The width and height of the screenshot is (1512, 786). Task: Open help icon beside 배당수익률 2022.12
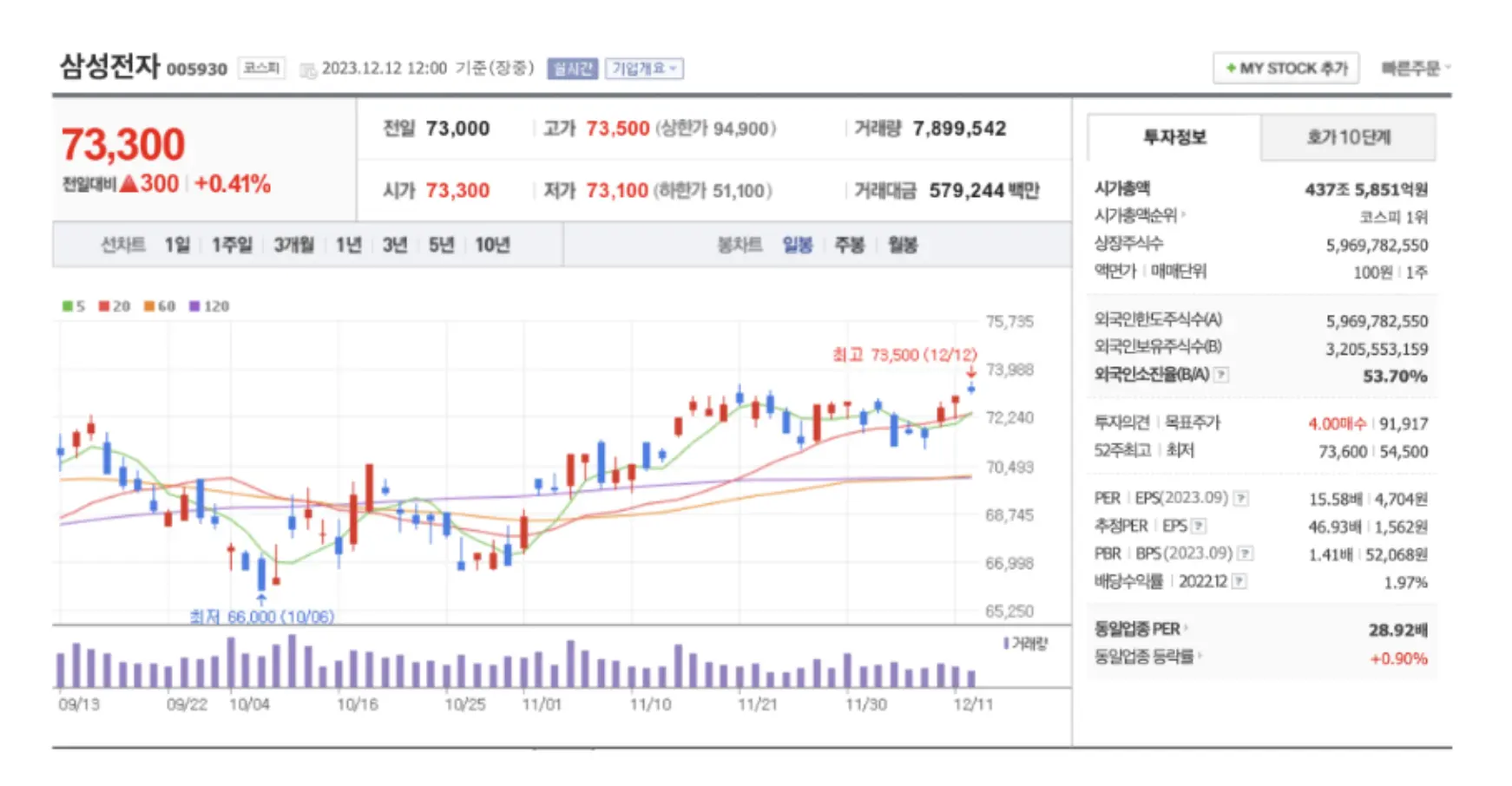[1239, 581]
